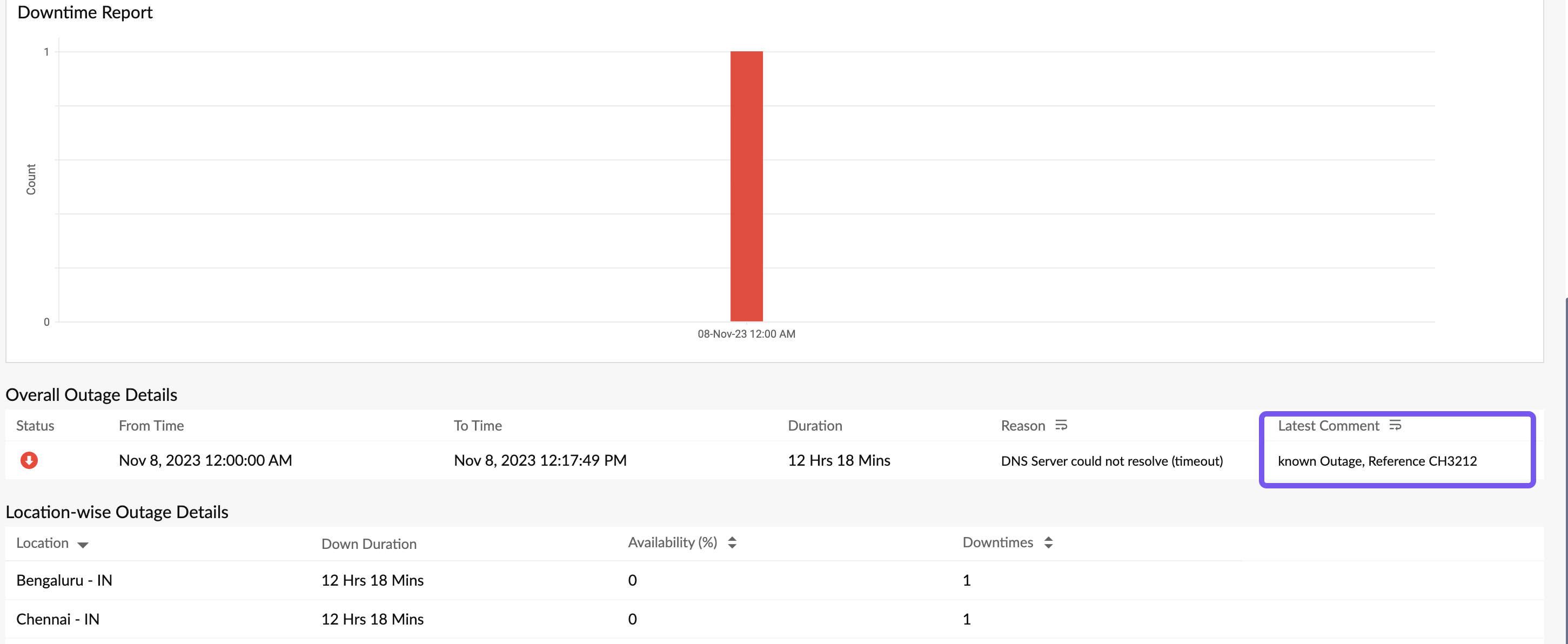Click the Status column header

point(35,426)
